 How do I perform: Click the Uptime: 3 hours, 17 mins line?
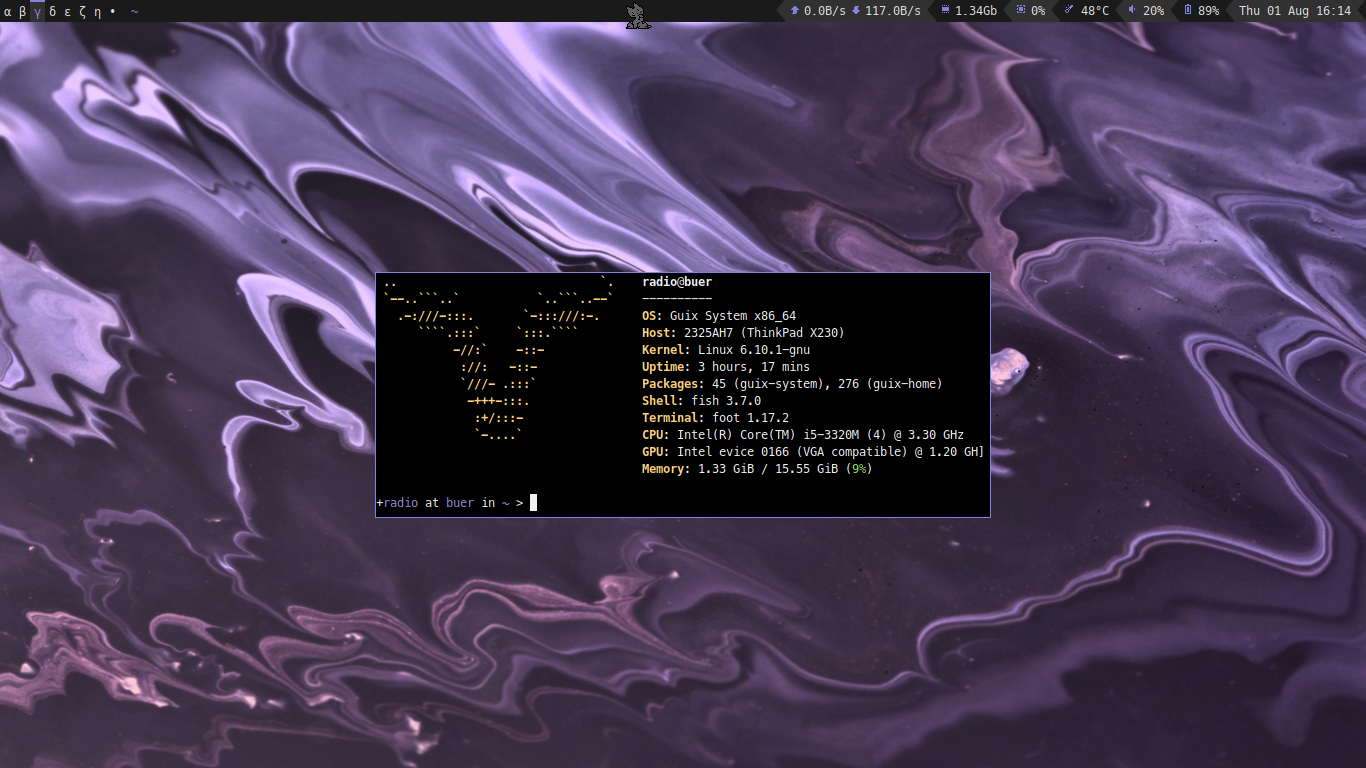(x=726, y=367)
